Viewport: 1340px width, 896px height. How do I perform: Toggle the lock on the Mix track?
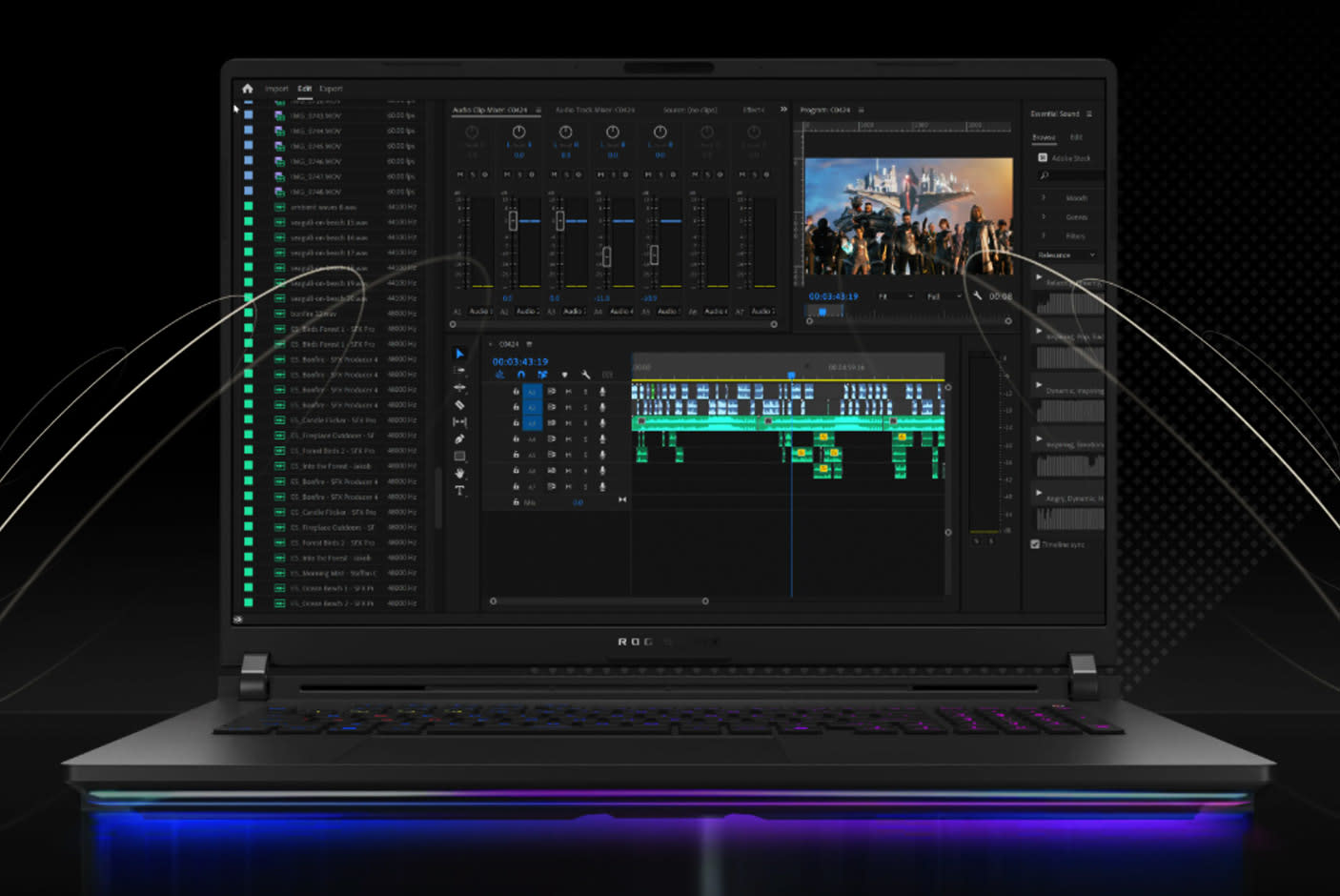tap(516, 502)
